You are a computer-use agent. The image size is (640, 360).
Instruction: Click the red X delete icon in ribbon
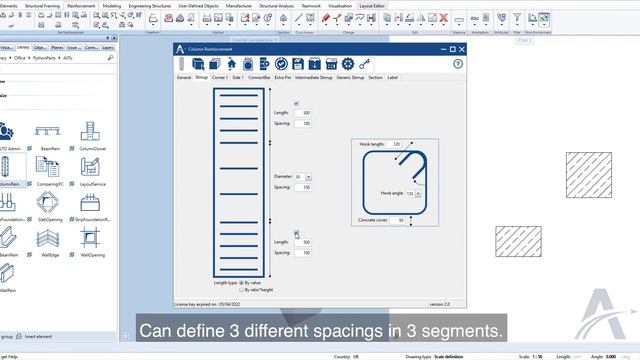tap(444, 18)
